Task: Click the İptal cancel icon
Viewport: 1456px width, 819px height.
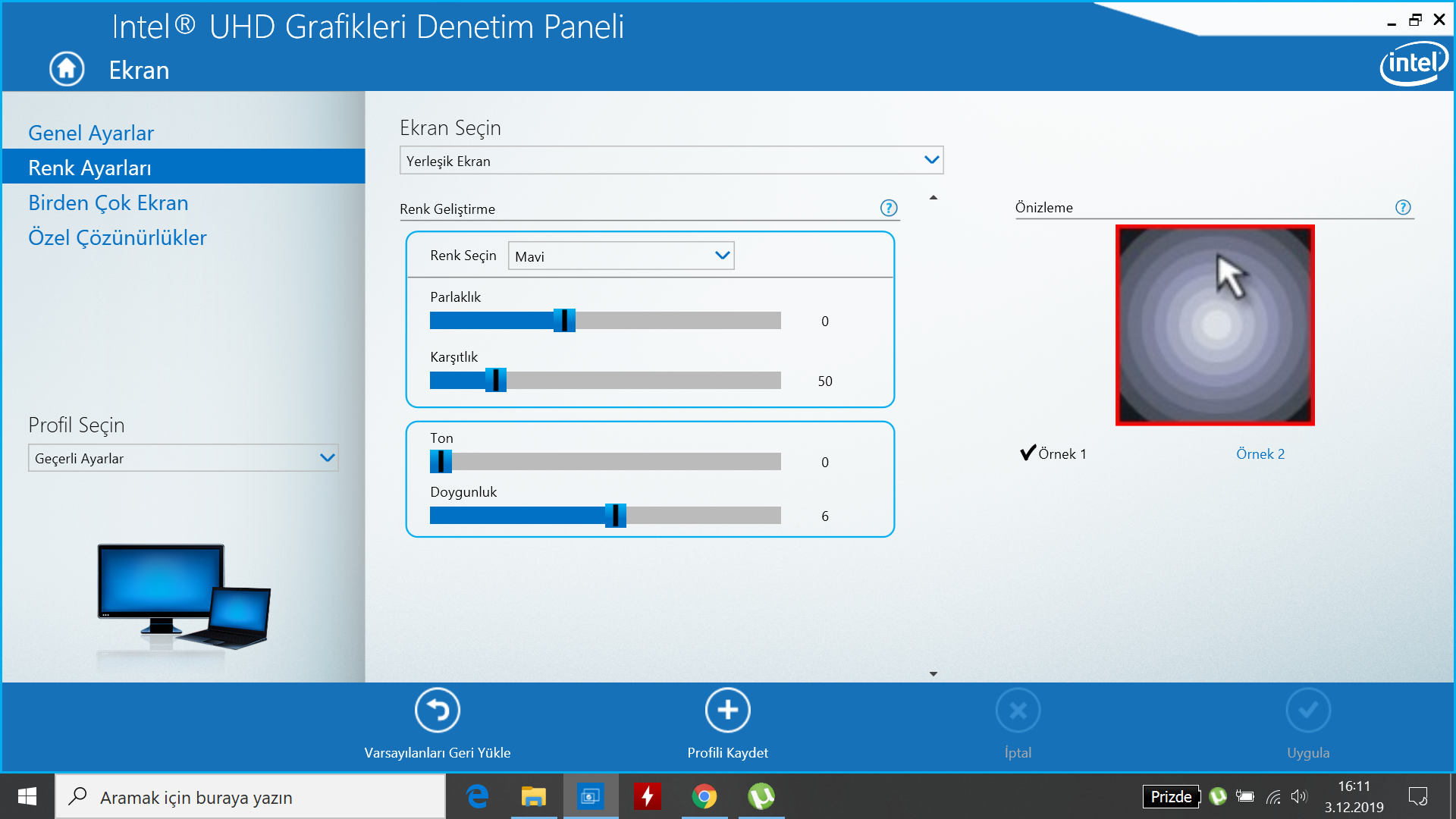Action: coord(1018,711)
